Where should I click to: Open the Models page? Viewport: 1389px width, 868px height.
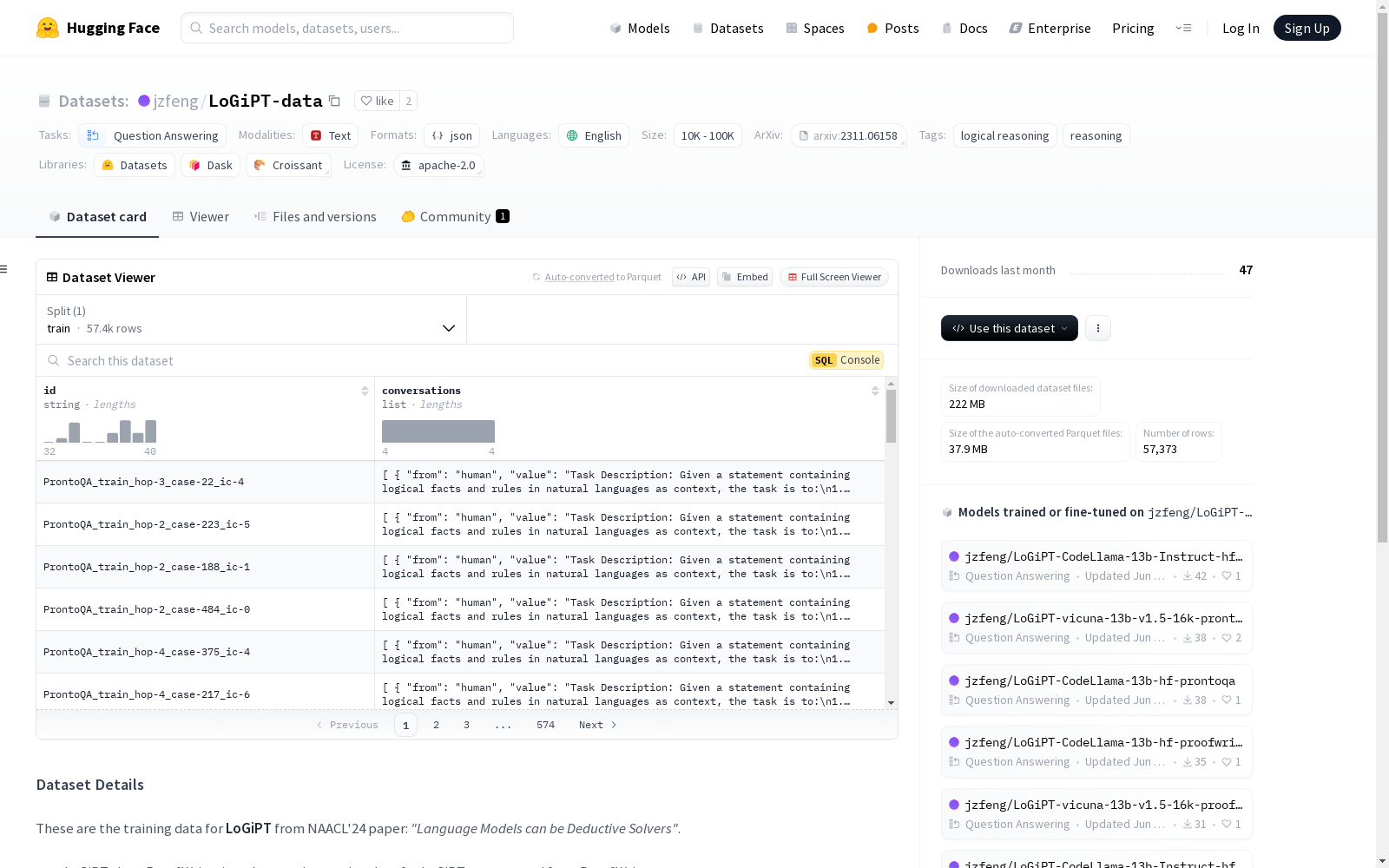pos(640,28)
